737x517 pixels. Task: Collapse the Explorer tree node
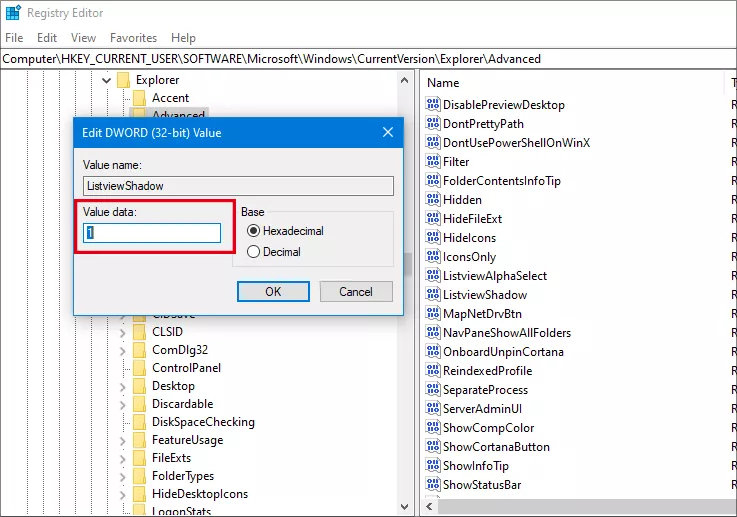pos(107,80)
